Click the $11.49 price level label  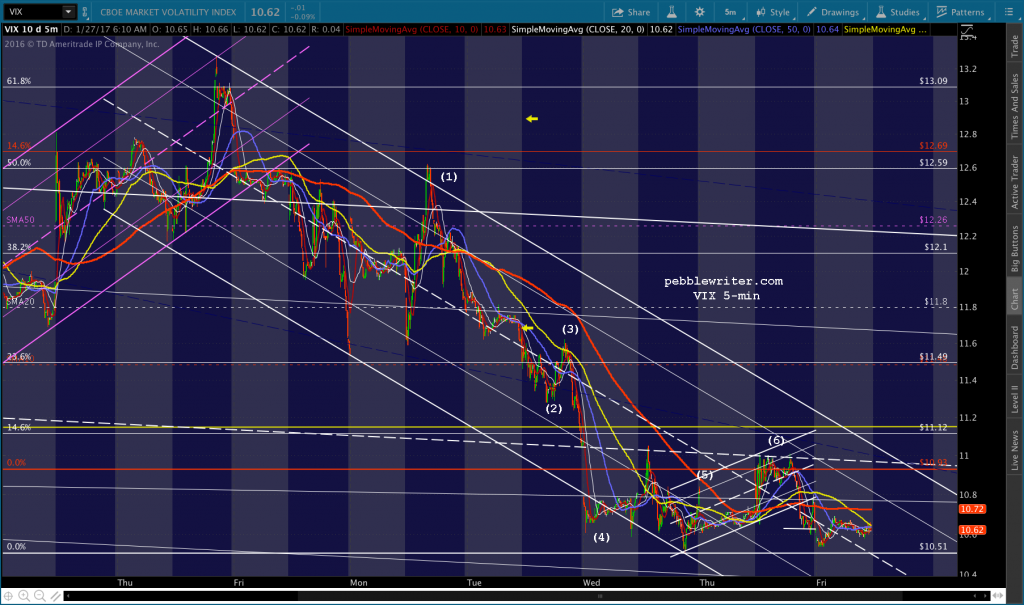coord(933,357)
